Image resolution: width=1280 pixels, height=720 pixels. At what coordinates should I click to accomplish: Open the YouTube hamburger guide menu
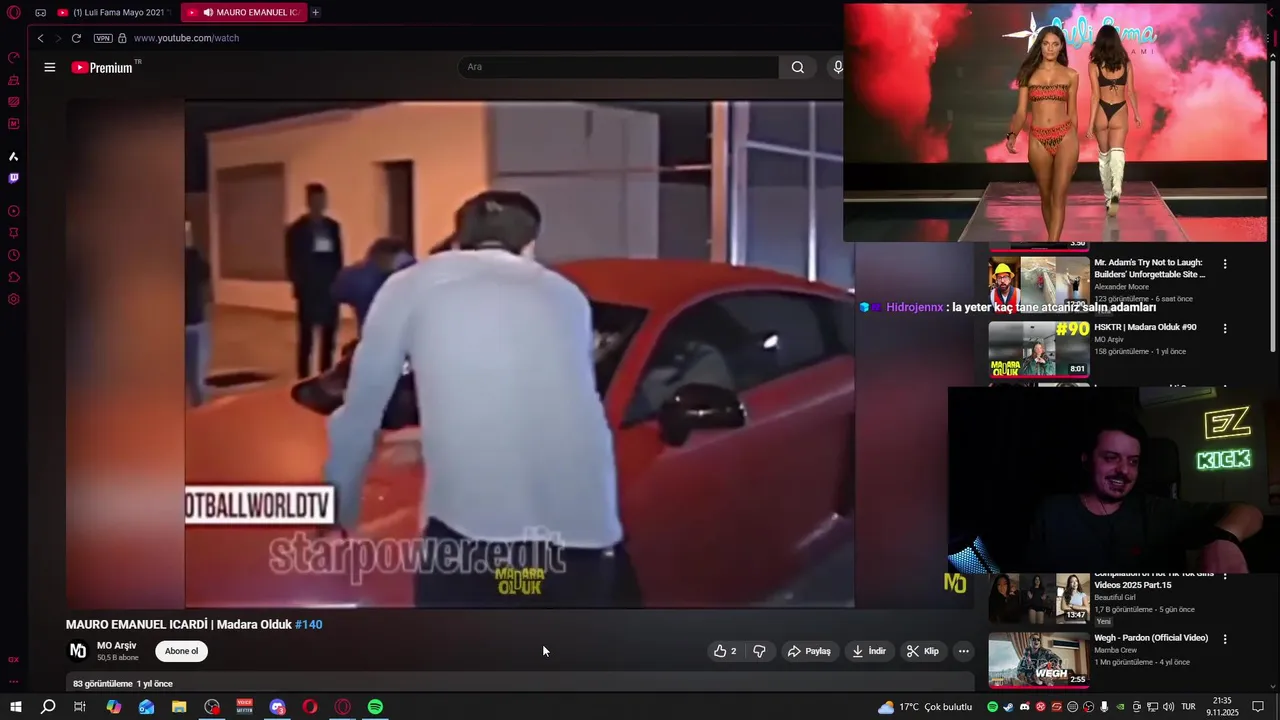tap(49, 67)
